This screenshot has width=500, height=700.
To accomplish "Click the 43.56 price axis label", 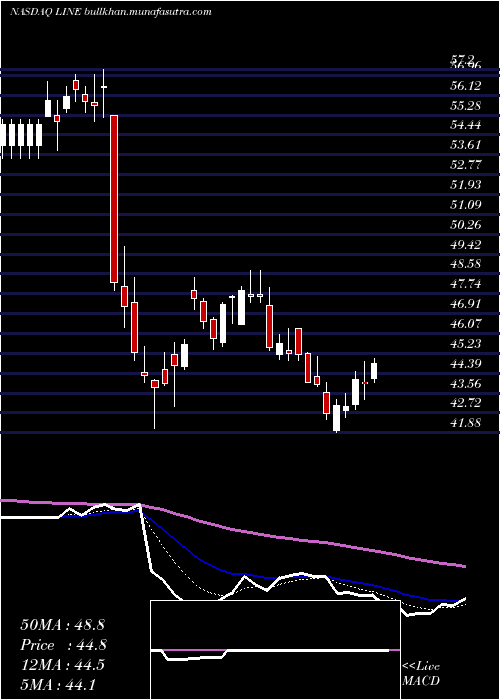I will pos(466,383).
